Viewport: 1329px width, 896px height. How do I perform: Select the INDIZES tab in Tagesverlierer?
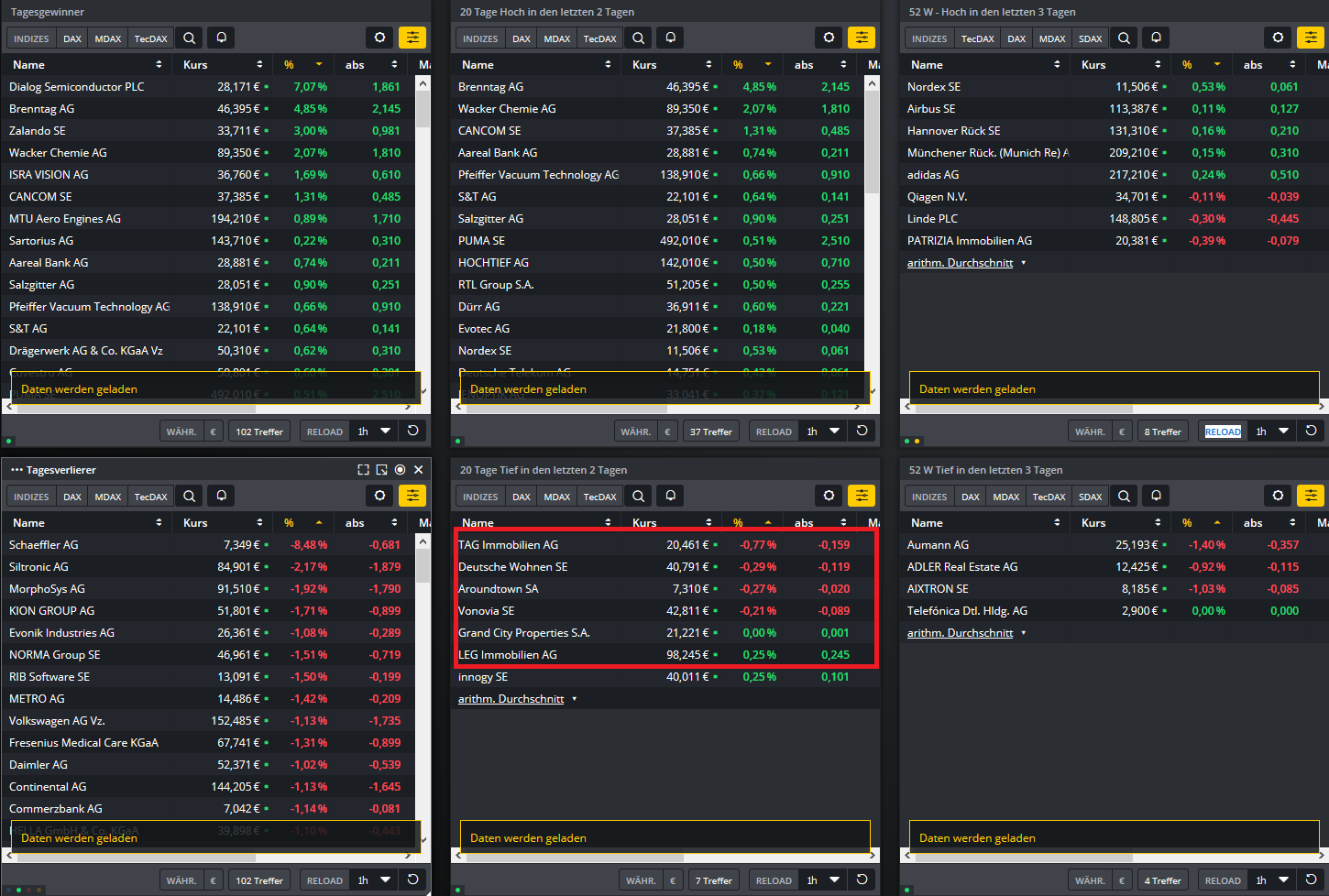(30, 496)
